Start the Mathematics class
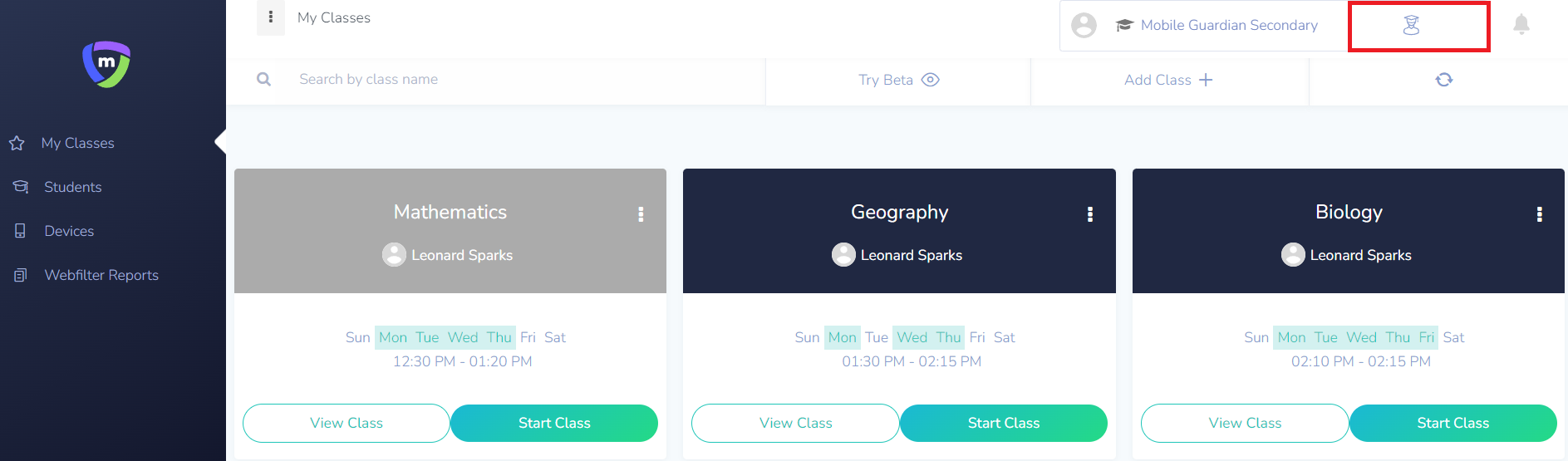This screenshot has height=461, width=1568. [x=554, y=423]
